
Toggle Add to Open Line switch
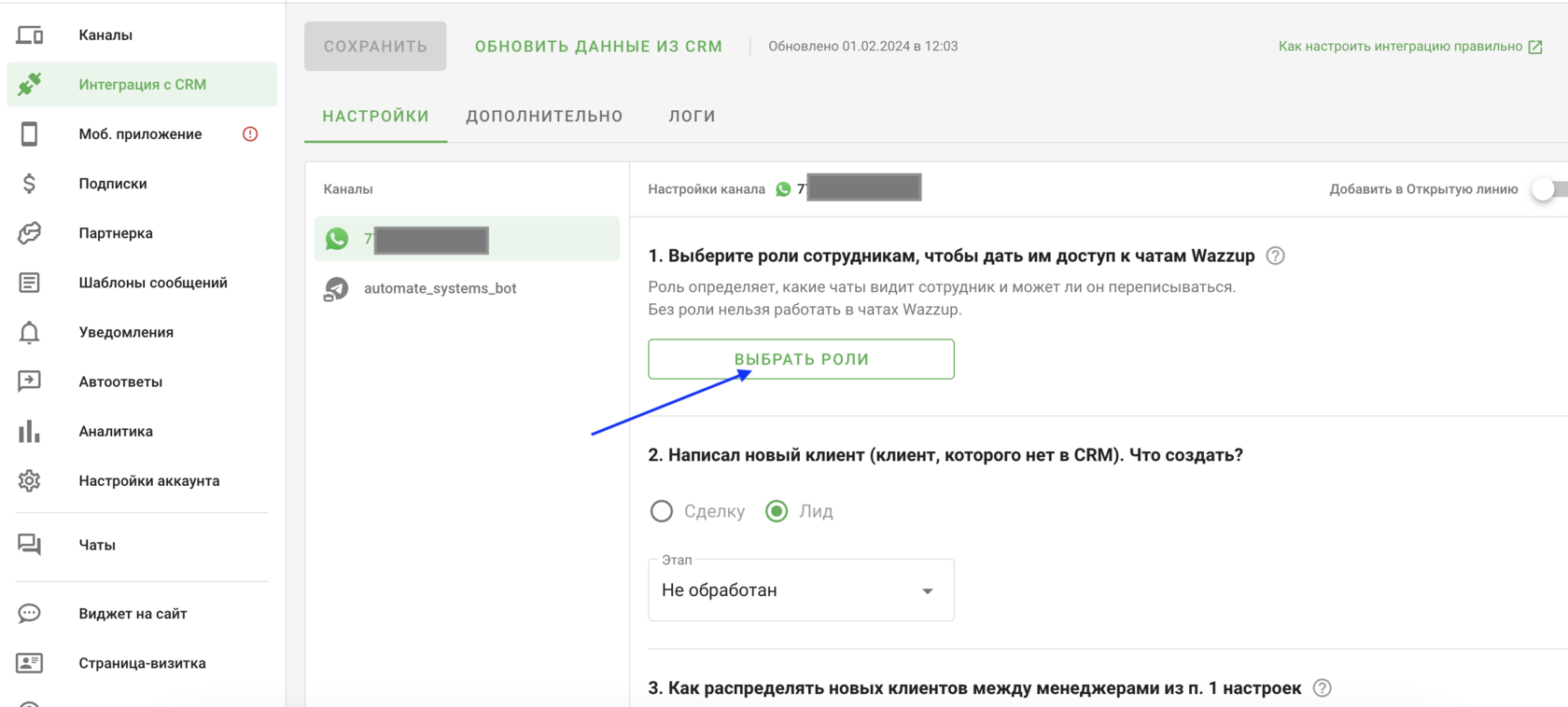(1547, 189)
